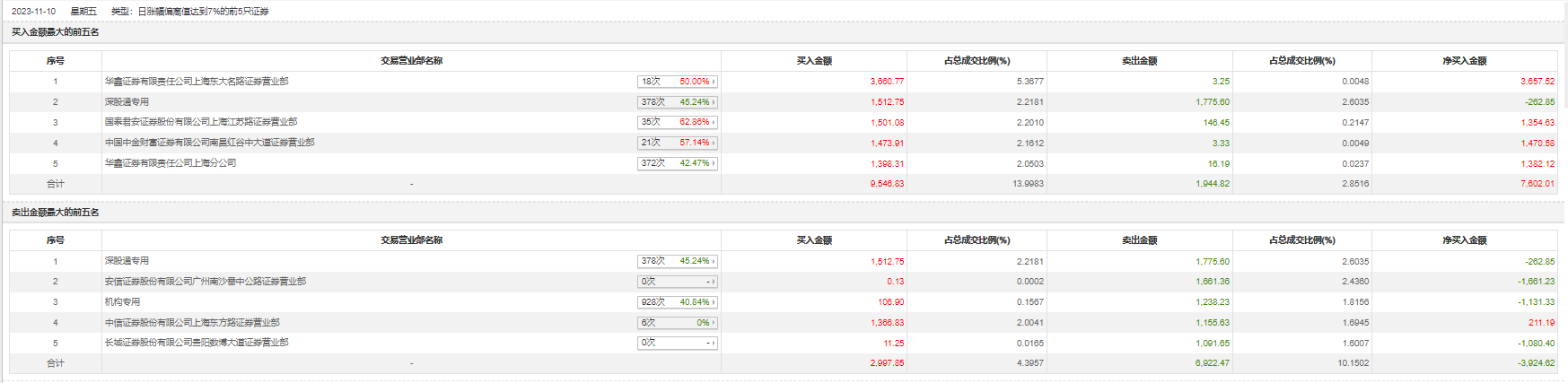Expand 378次 45.24% box in the buy table

coord(677,102)
